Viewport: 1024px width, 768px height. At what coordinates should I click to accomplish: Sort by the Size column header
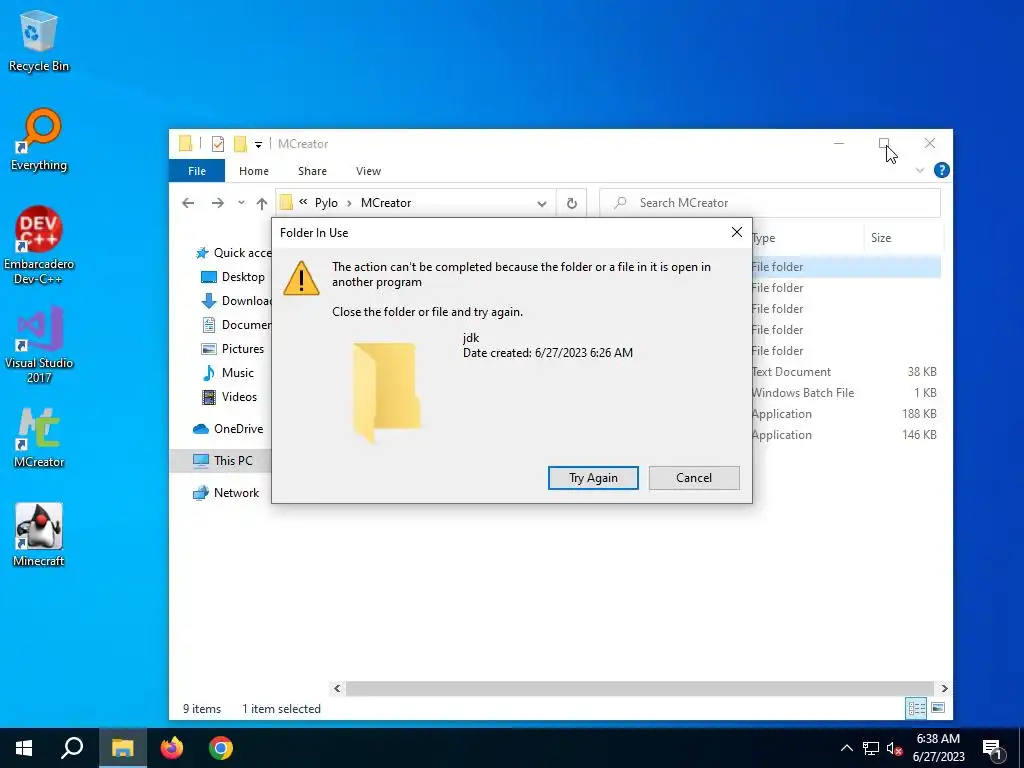pyautogui.click(x=904, y=238)
